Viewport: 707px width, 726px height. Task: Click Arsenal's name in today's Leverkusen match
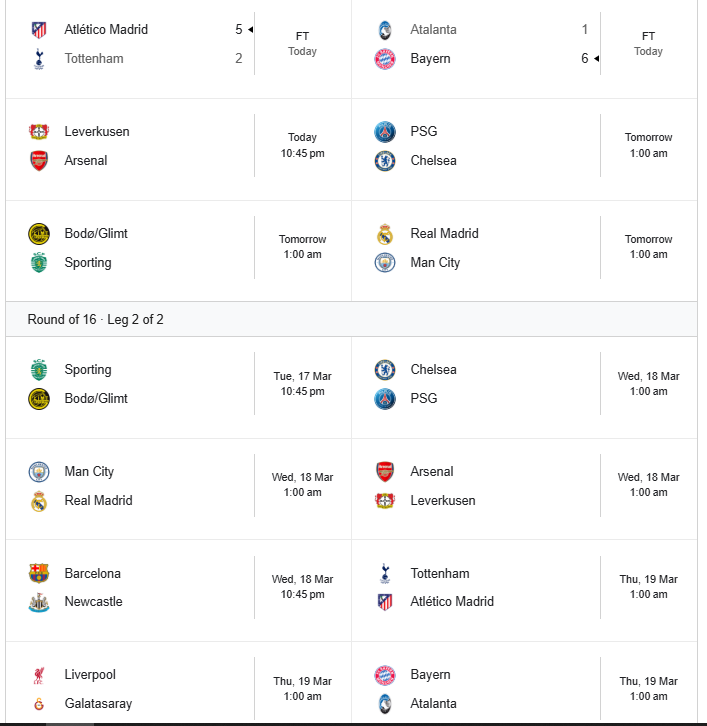(86, 161)
